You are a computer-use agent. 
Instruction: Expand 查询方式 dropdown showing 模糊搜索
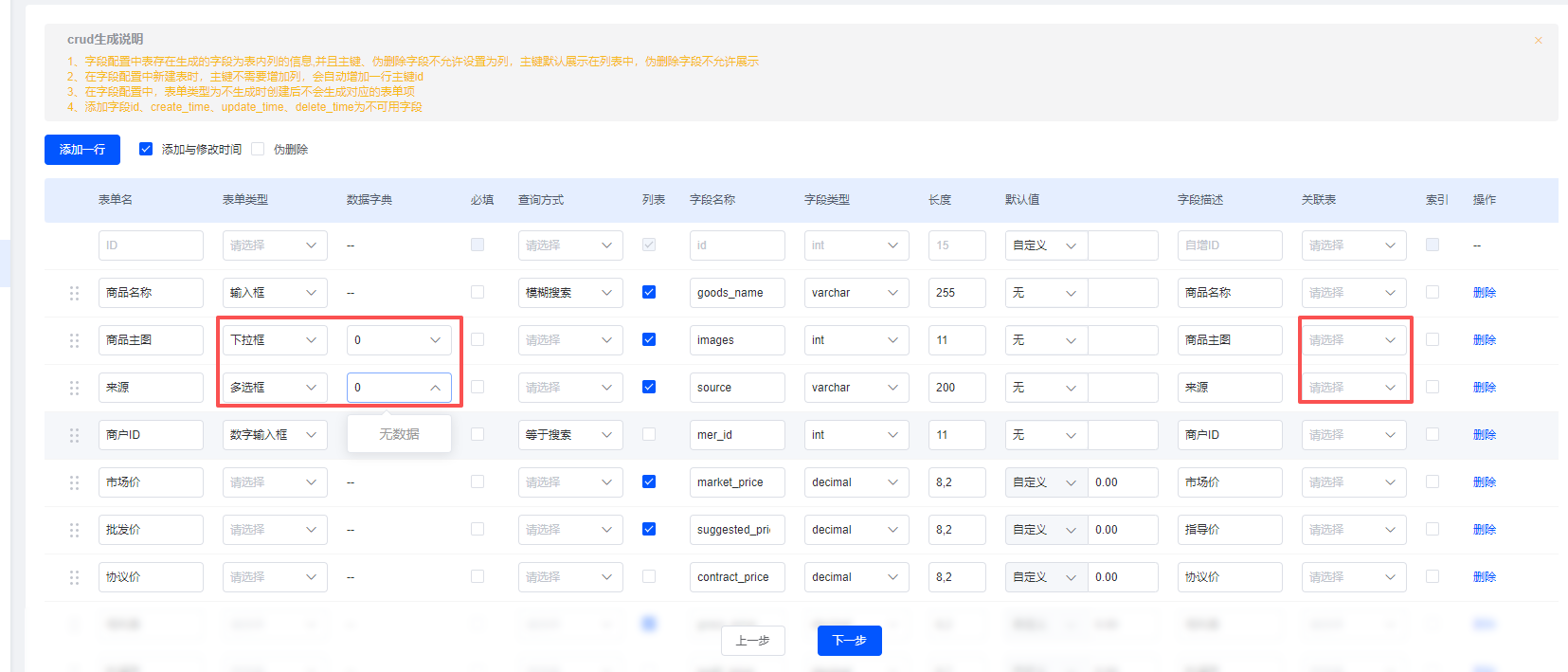tap(569, 293)
